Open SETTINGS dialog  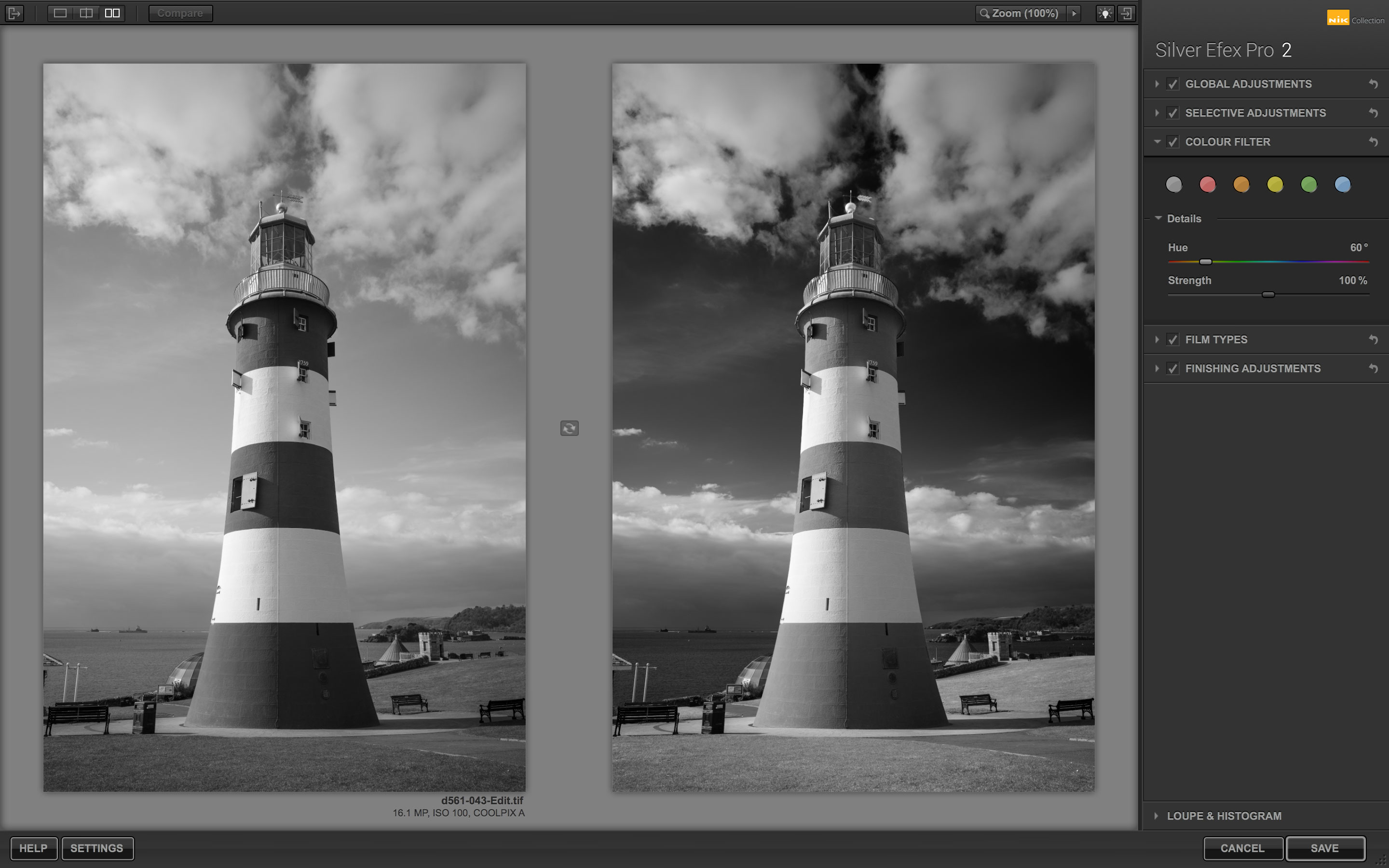(97, 848)
